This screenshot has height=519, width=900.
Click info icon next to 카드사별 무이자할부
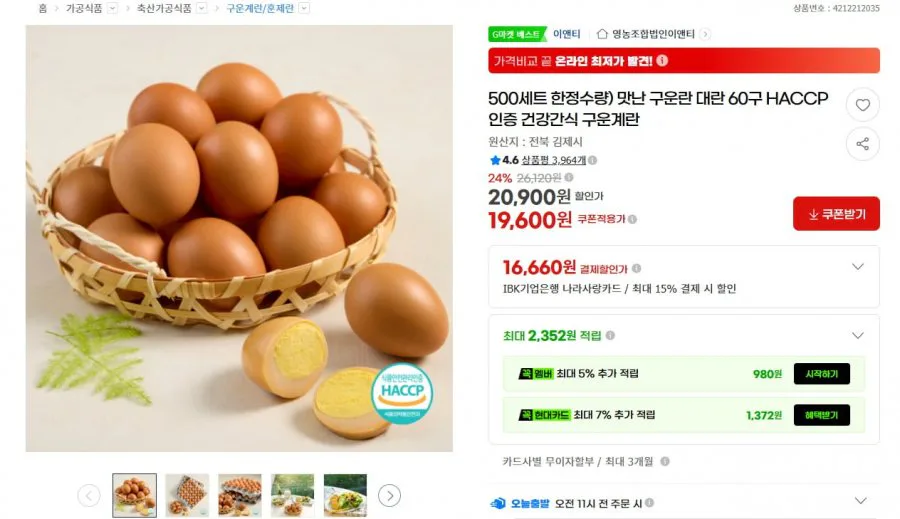665,462
